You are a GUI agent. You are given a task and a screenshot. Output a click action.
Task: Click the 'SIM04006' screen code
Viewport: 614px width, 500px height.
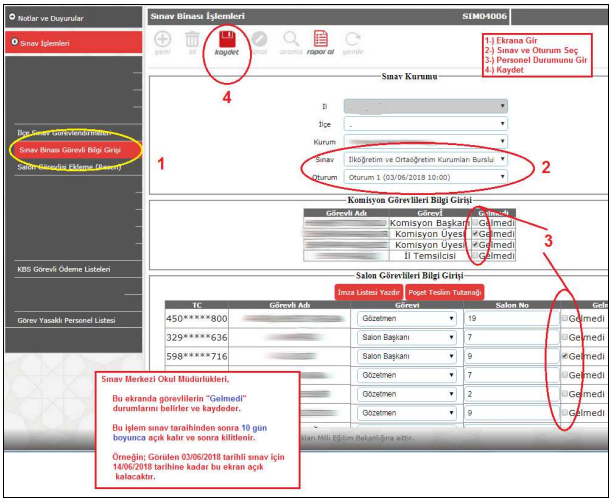point(484,16)
